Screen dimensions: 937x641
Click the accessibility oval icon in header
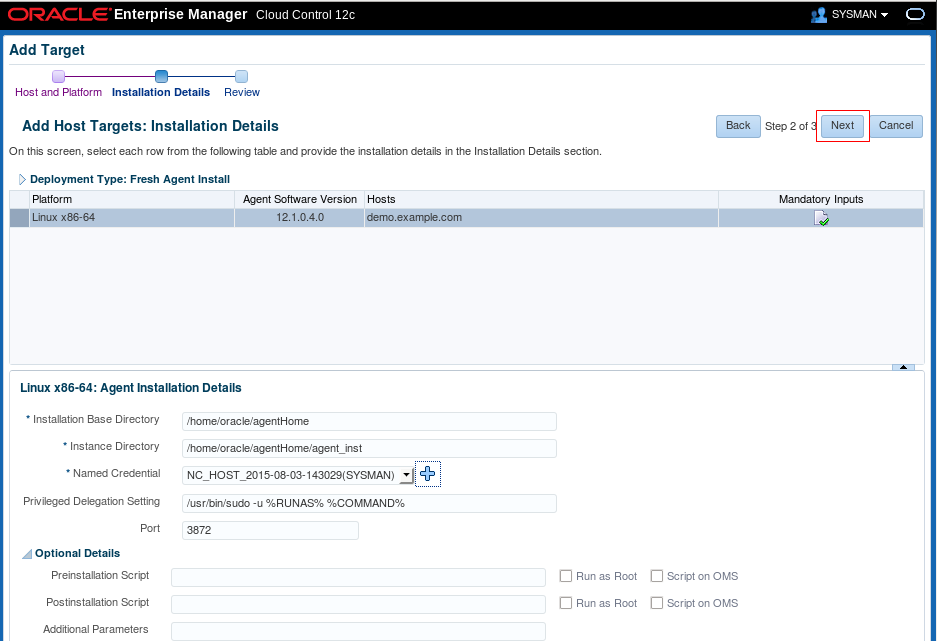[915, 14]
